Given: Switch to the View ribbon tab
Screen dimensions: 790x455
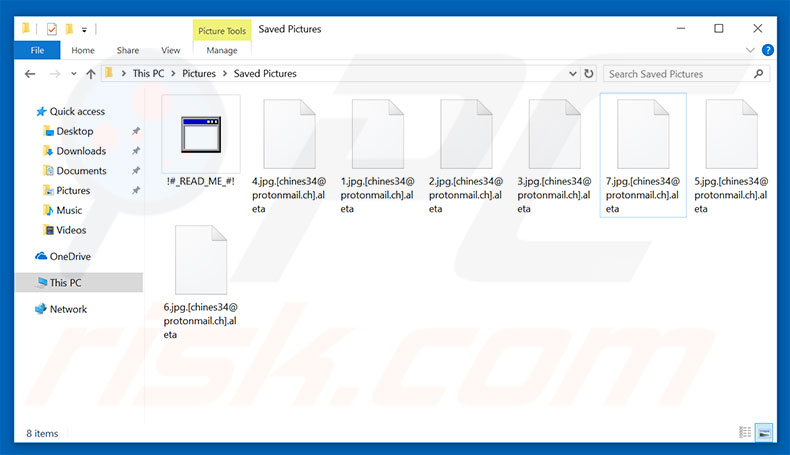Looking at the screenshot, I should click(x=170, y=50).
